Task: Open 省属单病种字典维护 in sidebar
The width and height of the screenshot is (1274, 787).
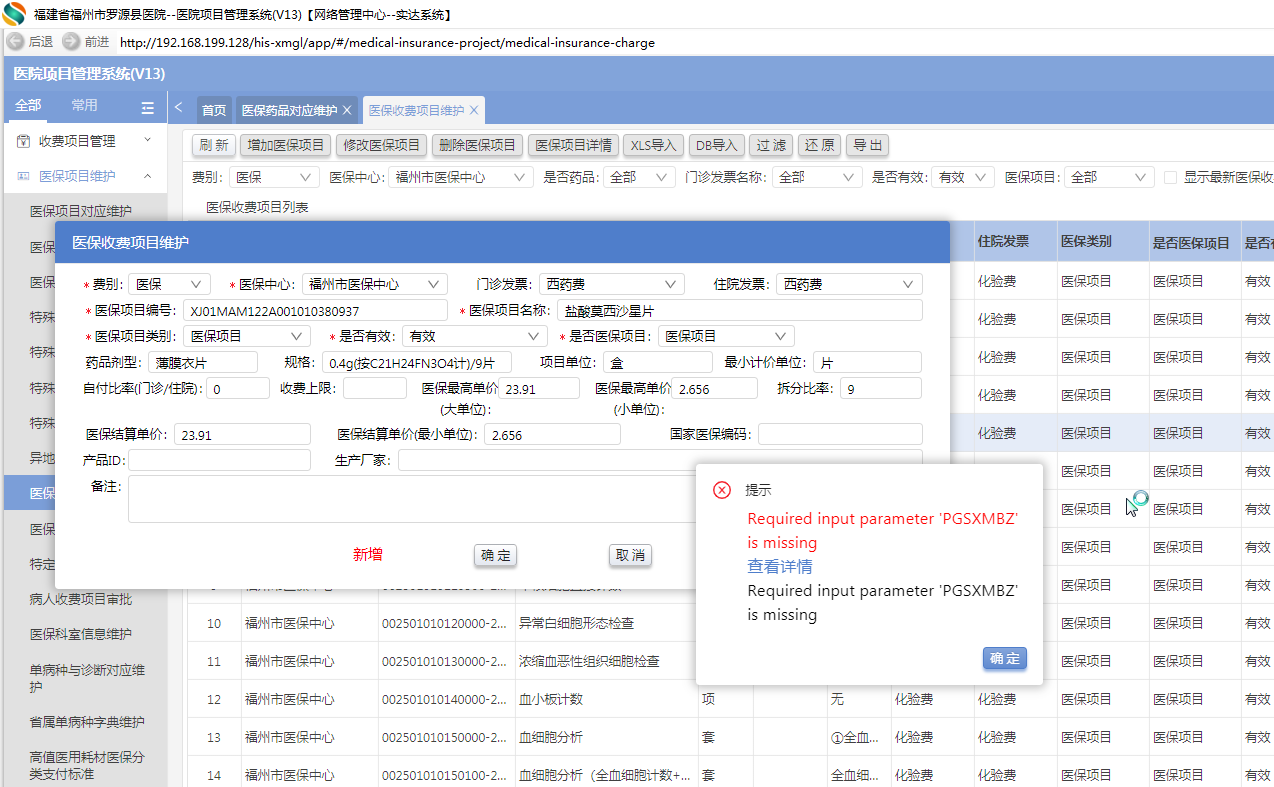Action: click(x=87, y=722)
